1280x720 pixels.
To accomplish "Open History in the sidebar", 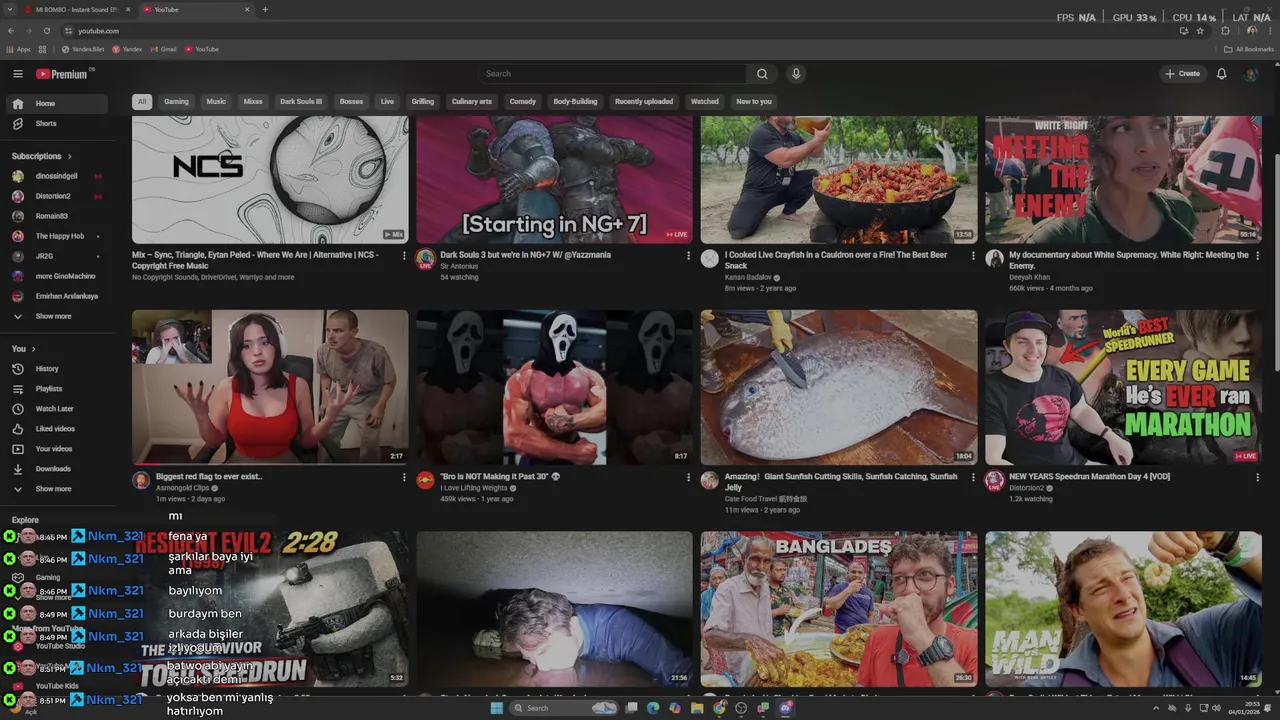I will point(58,369).
